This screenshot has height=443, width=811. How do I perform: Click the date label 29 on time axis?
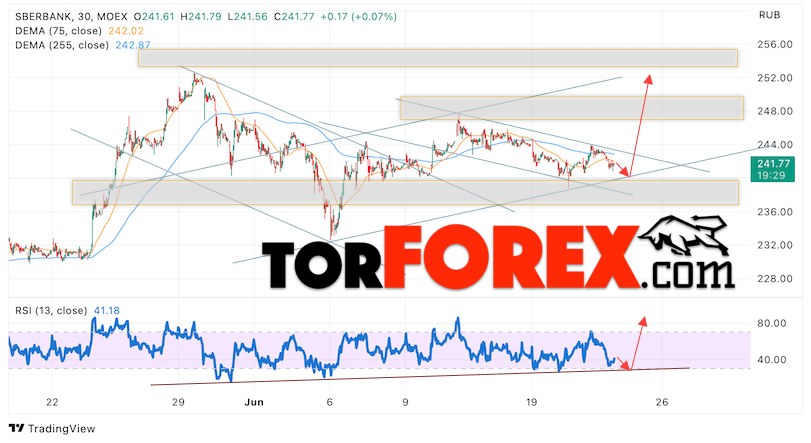click(178, 402)
